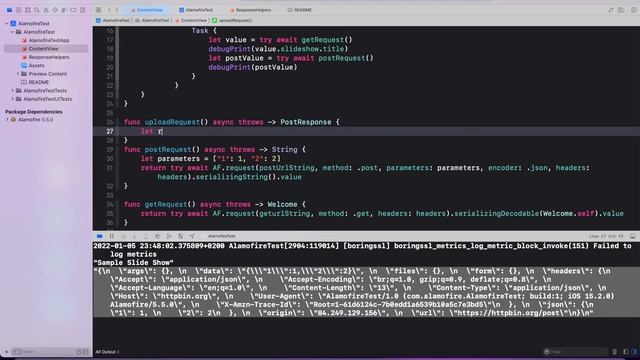Hide the debug area blue toggle
The image size is (640, 360).
point(100,236)
